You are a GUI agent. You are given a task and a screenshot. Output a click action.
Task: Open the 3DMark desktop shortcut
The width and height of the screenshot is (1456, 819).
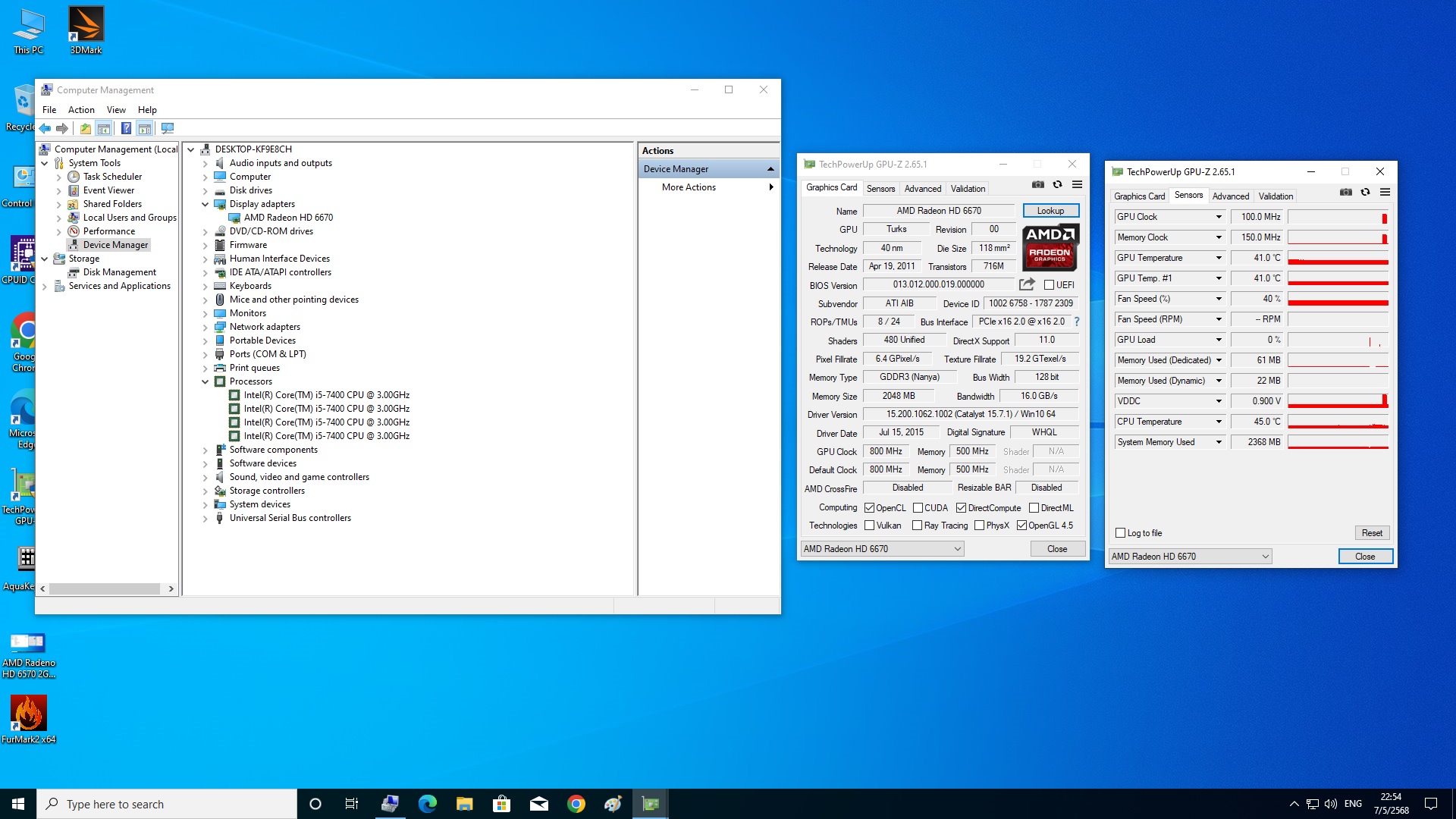coord(86,30)
